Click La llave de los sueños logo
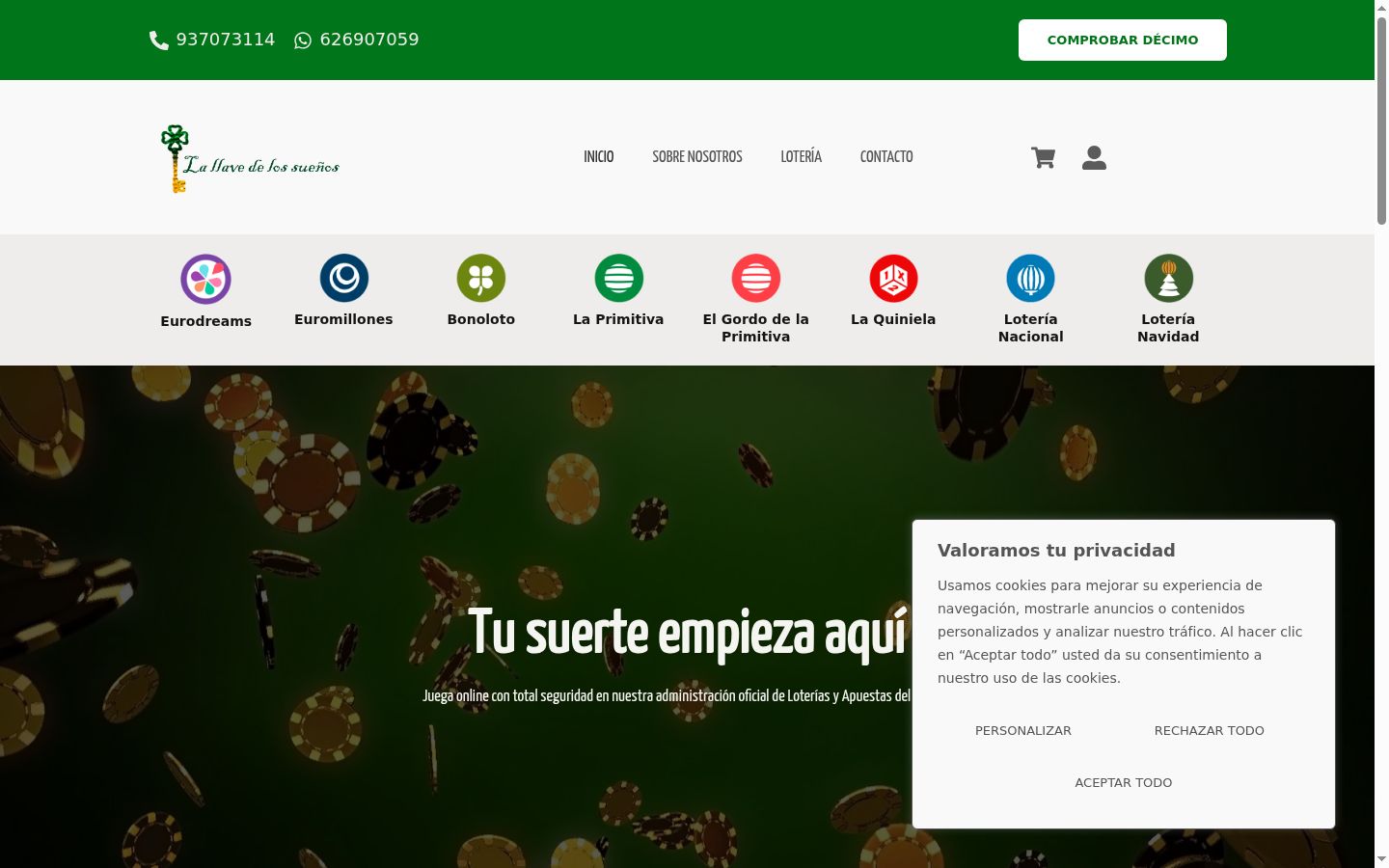 click(250, 159)
